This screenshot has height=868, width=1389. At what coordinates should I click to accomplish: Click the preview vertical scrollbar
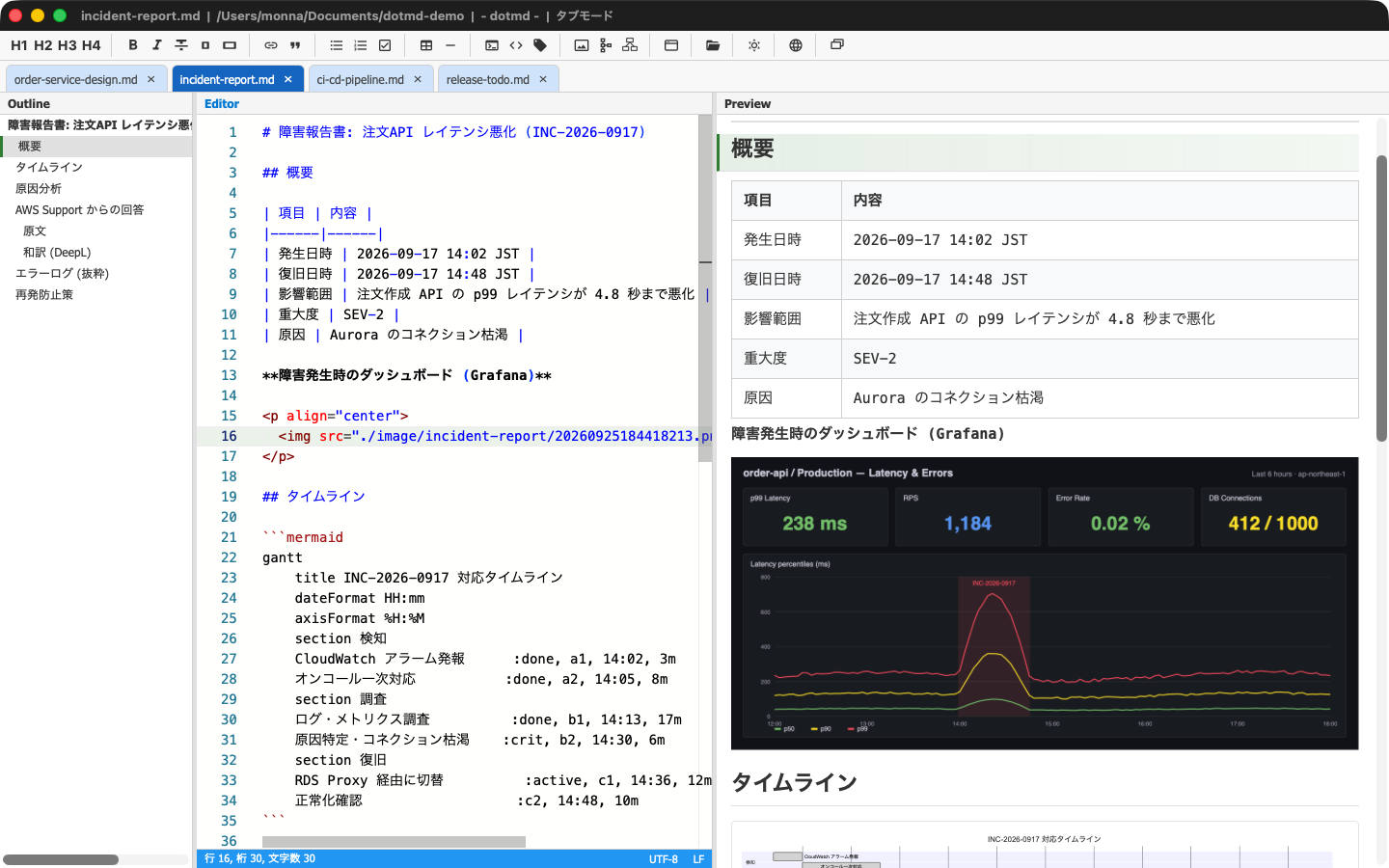(1381, 299)
